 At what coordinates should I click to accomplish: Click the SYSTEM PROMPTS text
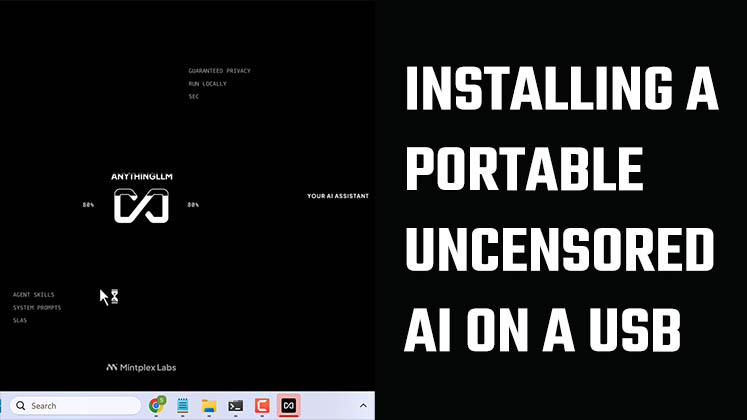37,308
